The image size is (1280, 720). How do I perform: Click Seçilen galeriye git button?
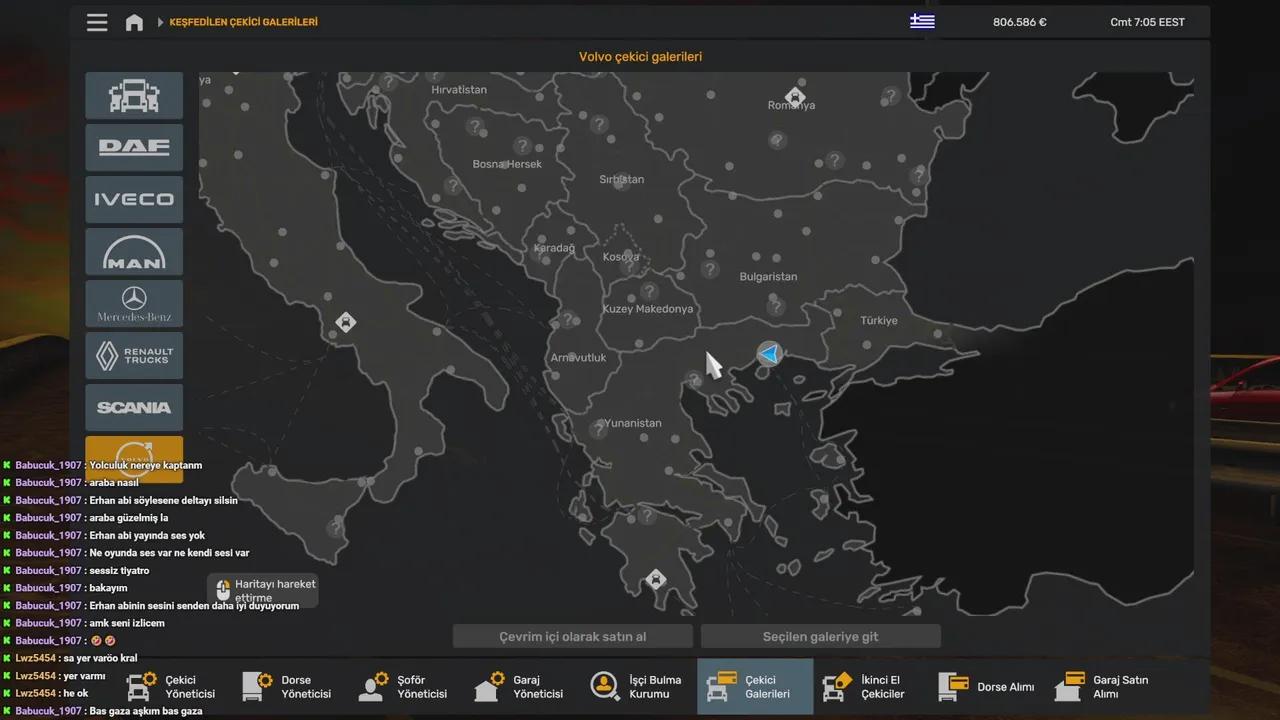821,636
